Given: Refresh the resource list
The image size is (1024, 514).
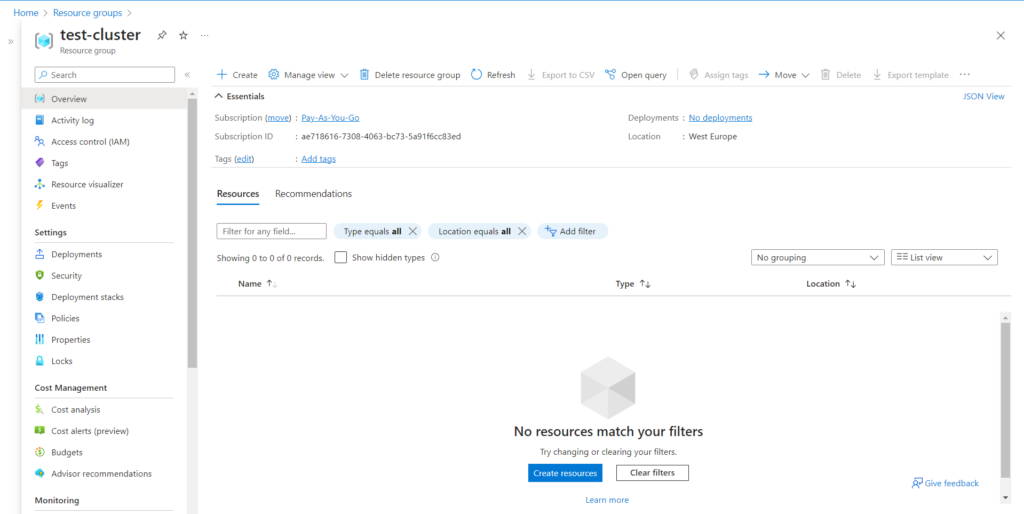Looking at the screenshot, I should (x=493, y=75).
